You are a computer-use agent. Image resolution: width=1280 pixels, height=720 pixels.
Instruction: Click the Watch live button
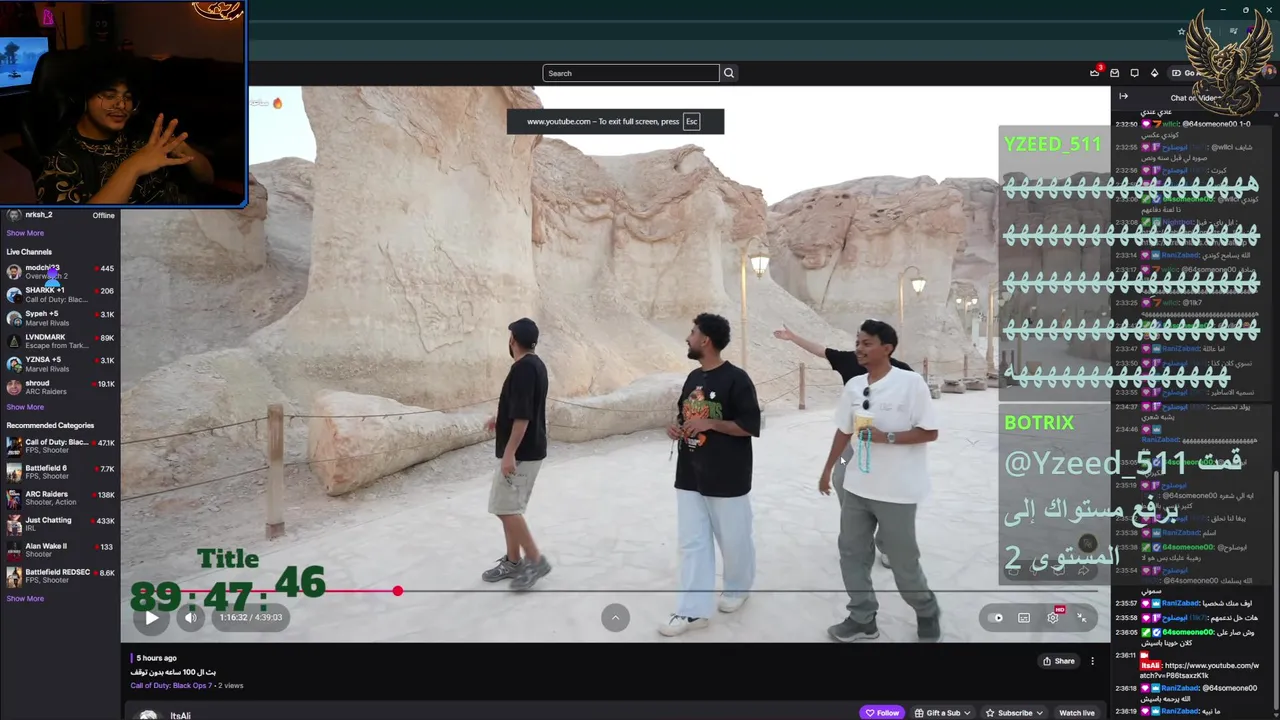tap(1077, 713)
